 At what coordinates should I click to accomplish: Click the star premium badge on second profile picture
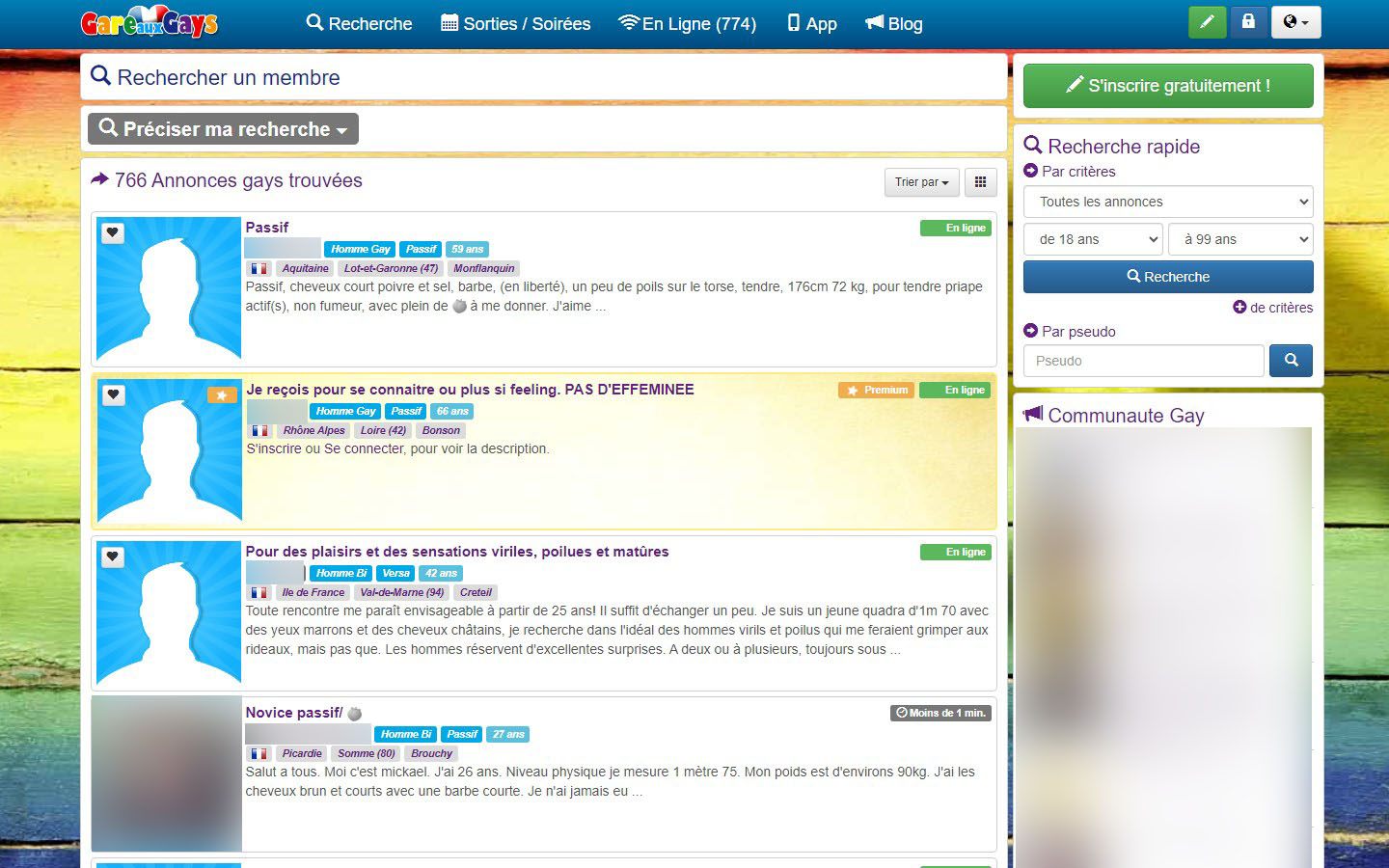tap(222, 395)
